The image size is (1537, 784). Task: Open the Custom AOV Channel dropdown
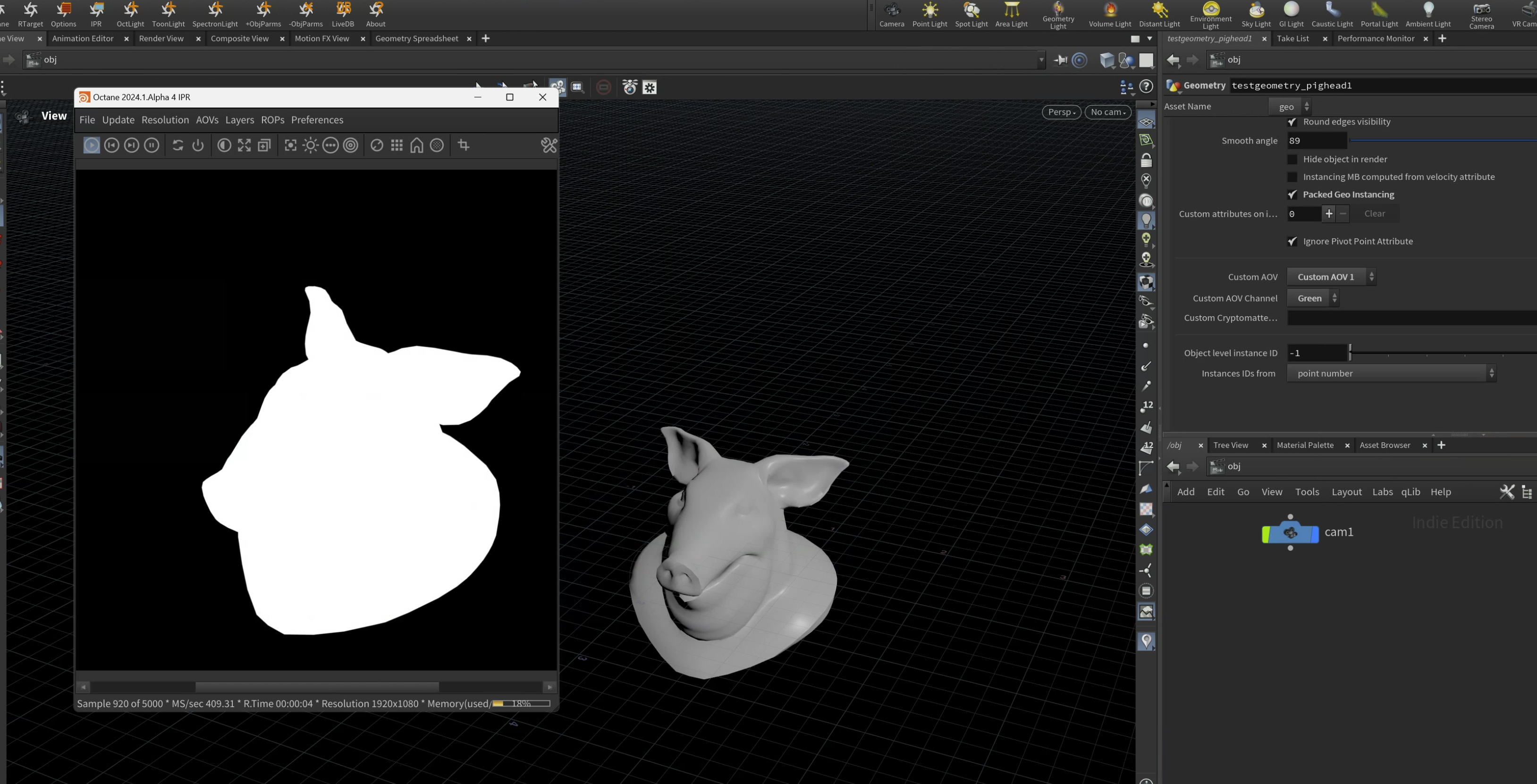tap(1313, 298)
